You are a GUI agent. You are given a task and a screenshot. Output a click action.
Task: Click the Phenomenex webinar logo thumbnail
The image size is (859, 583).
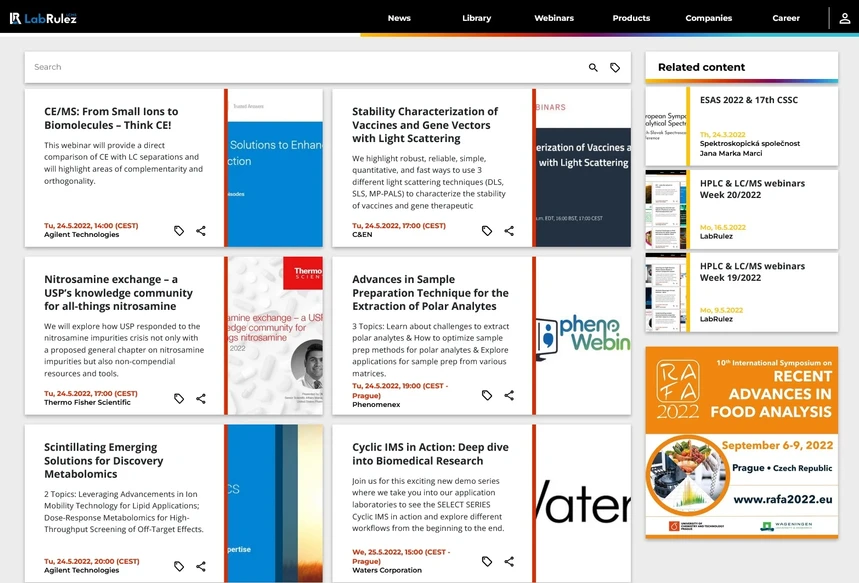point(583,335)
